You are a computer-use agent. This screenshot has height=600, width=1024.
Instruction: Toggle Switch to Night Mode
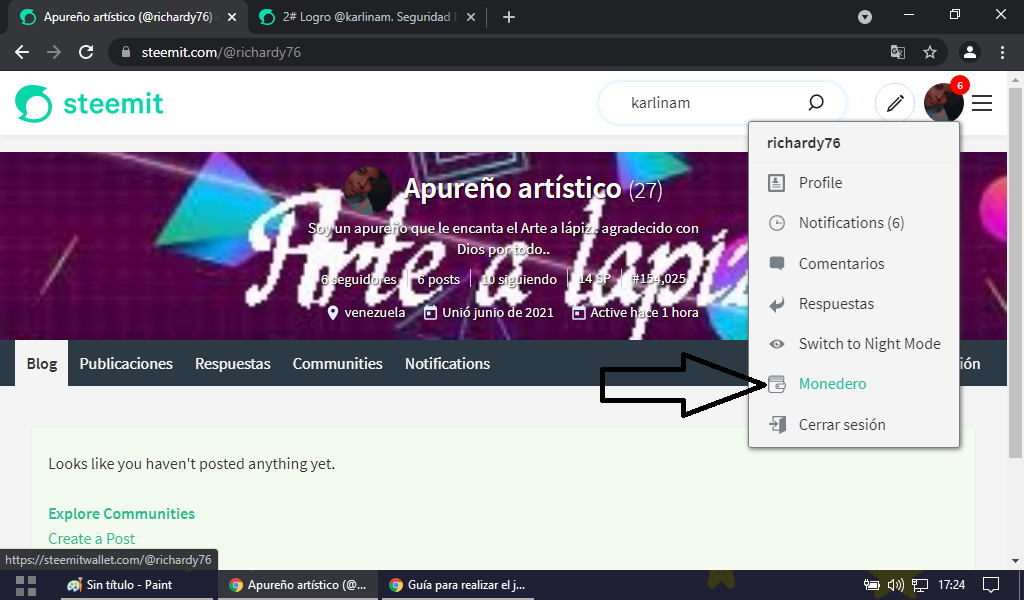click(854, 344)
